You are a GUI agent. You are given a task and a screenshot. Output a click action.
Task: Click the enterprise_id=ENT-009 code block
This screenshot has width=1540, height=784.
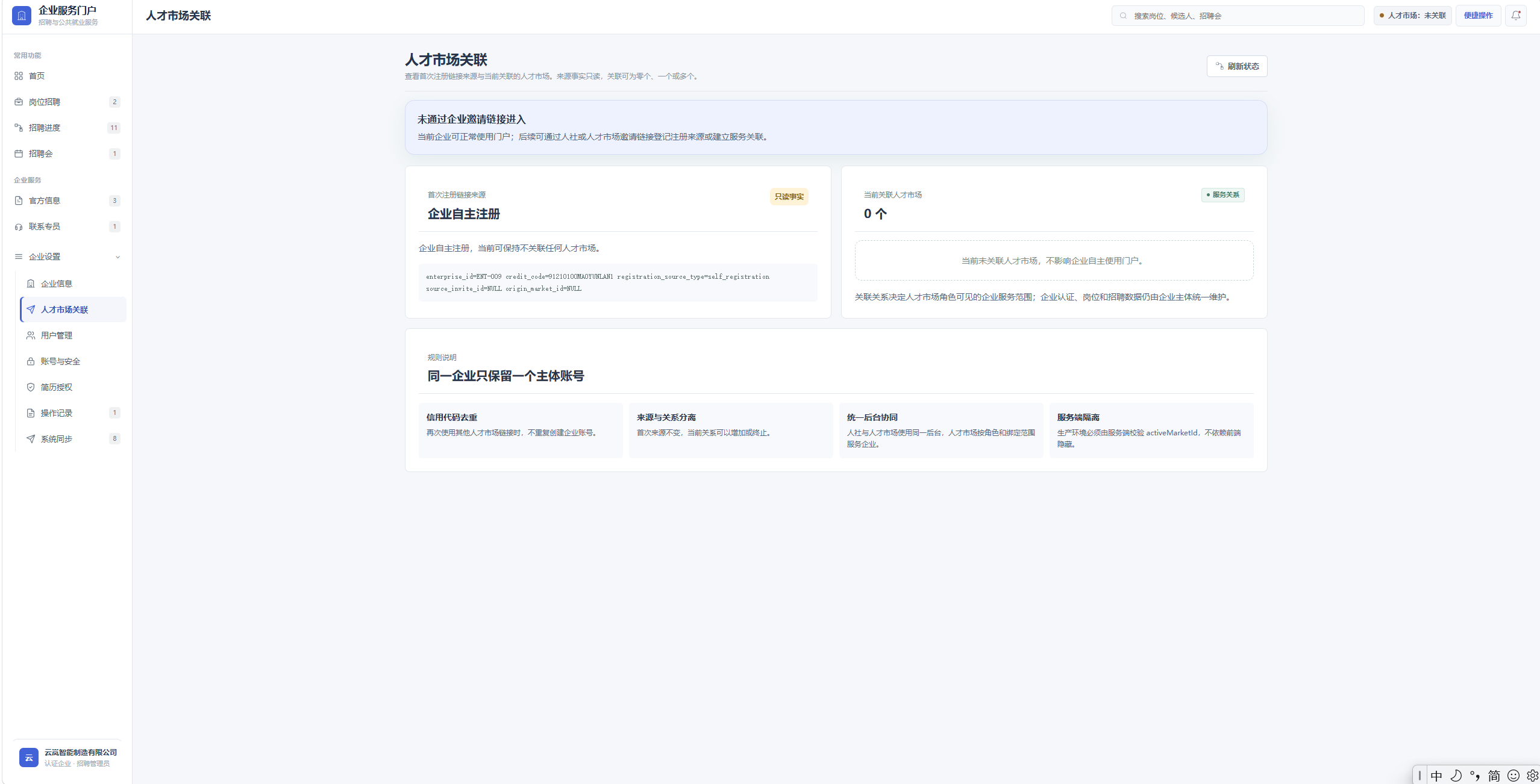click(618, 282)
